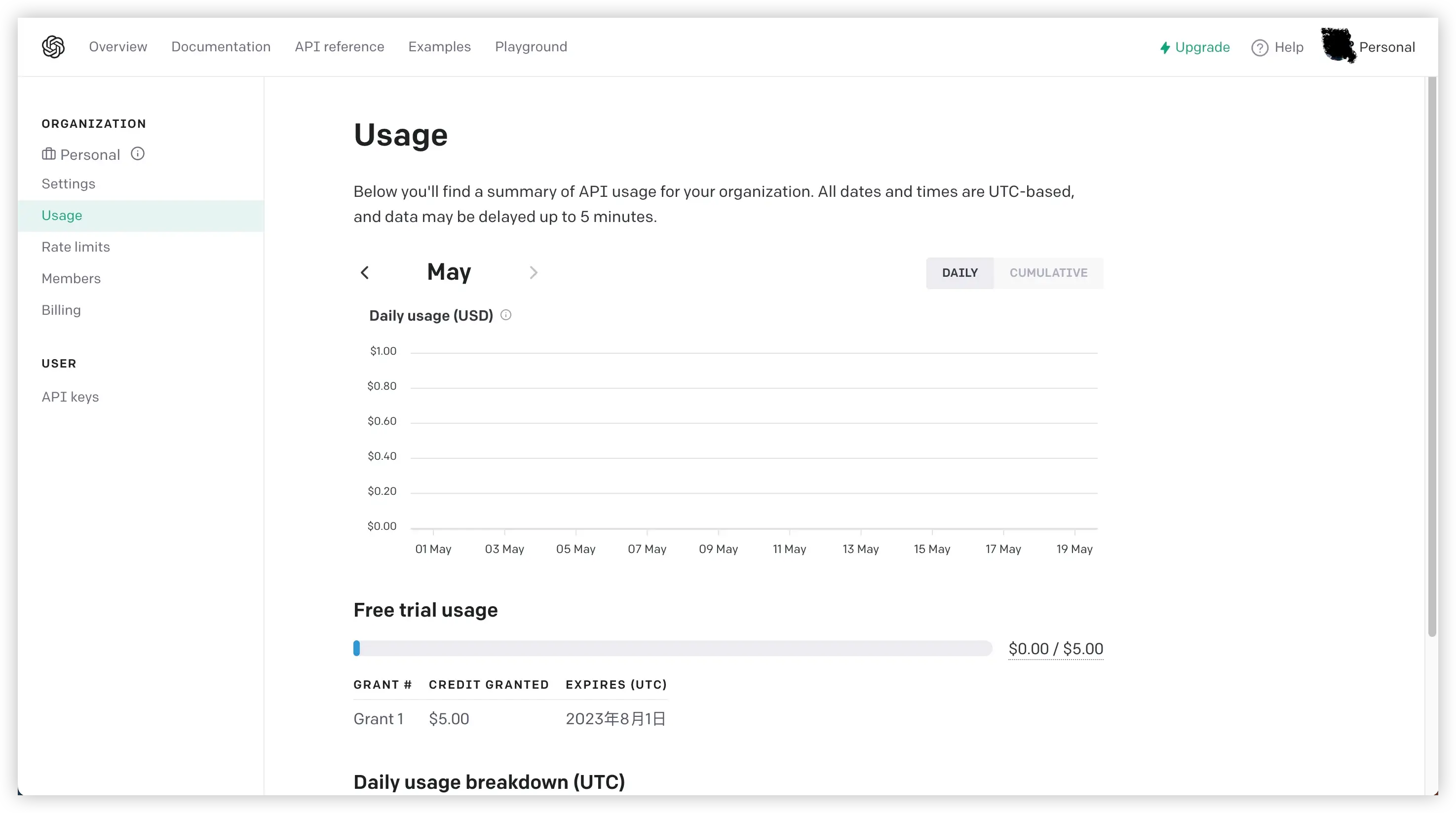The width and height of the screenshot is (1456, 813).
Task: Switch chart to DAILY view
Action: pos(960,273)
